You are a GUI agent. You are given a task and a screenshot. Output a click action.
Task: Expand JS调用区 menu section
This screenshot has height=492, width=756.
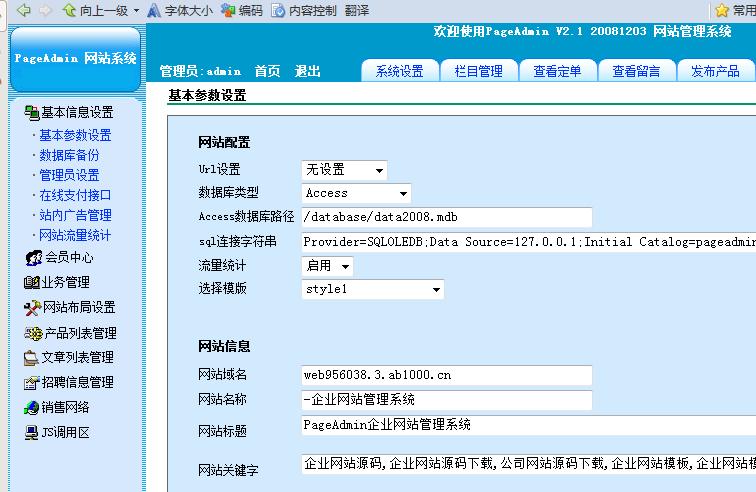pyautogui.click(x=66, y=433)
